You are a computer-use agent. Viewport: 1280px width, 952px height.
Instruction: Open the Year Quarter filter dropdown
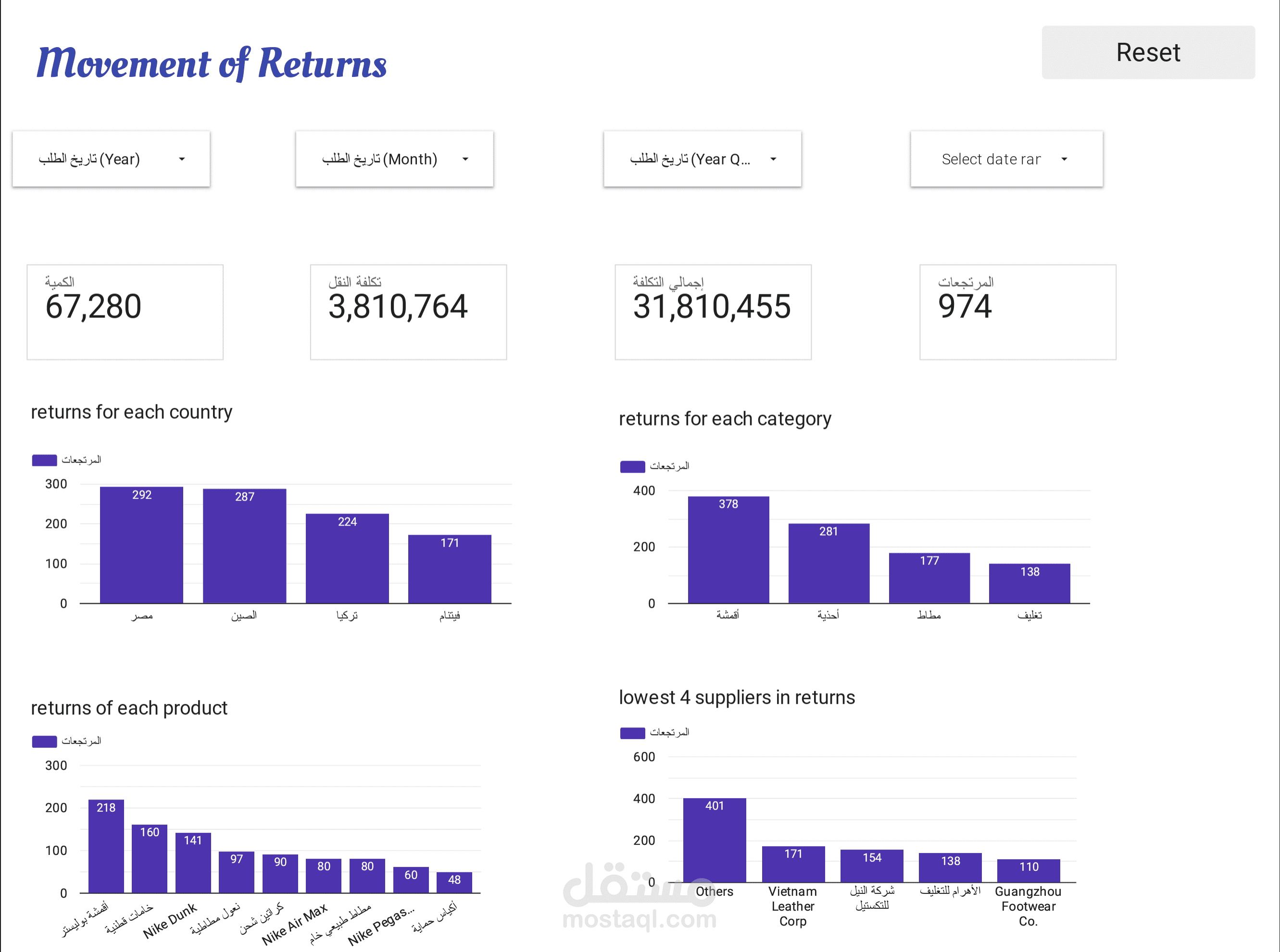tap(702, 159)
